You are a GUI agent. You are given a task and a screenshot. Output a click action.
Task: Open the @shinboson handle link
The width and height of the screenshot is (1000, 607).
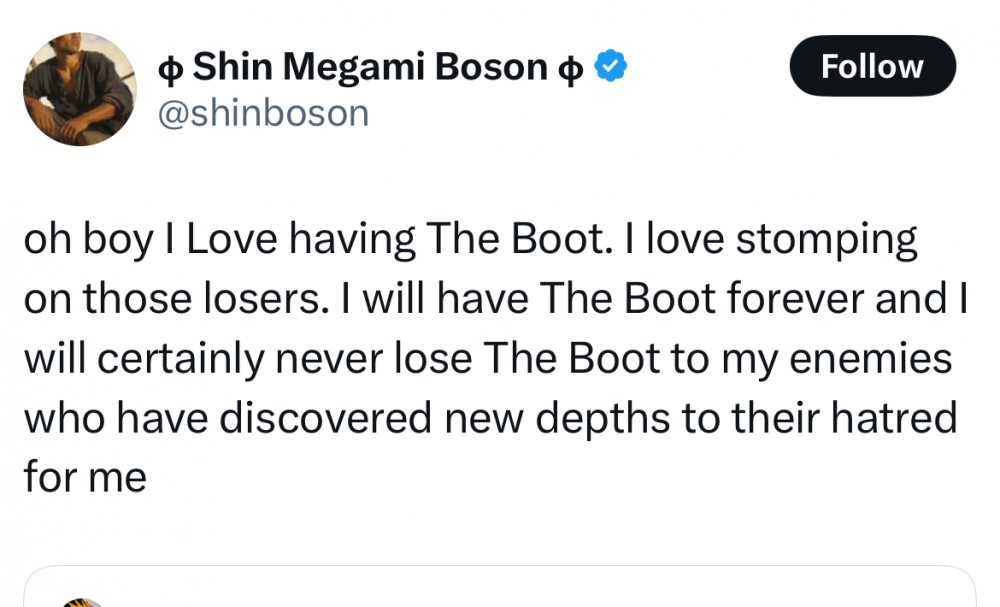[x=264, y=113]
